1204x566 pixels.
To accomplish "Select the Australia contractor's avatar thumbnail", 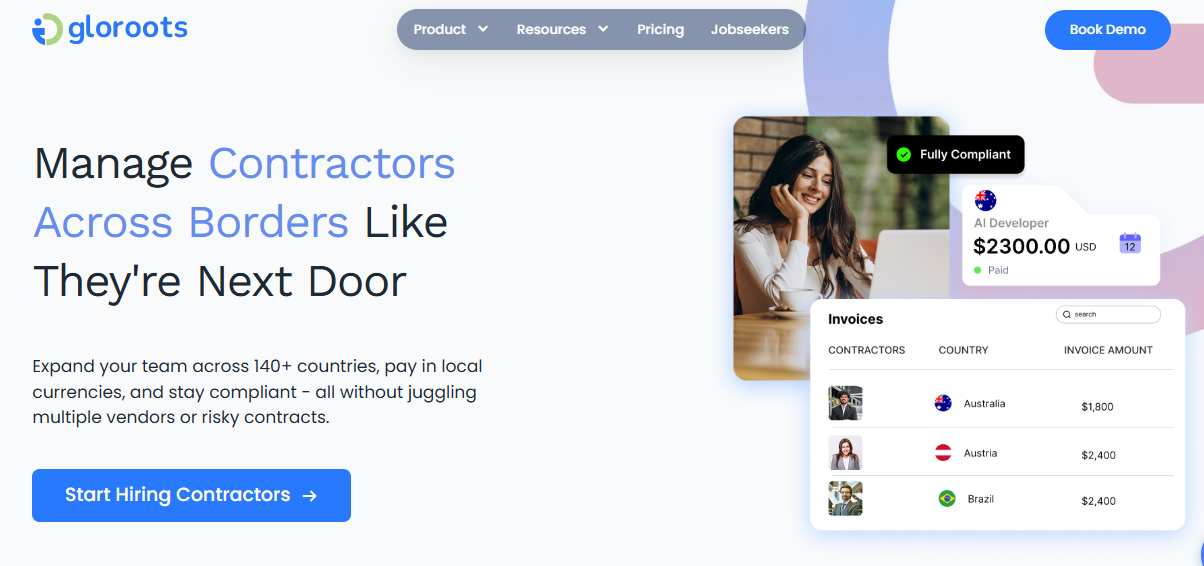I will tap(845, 403).
